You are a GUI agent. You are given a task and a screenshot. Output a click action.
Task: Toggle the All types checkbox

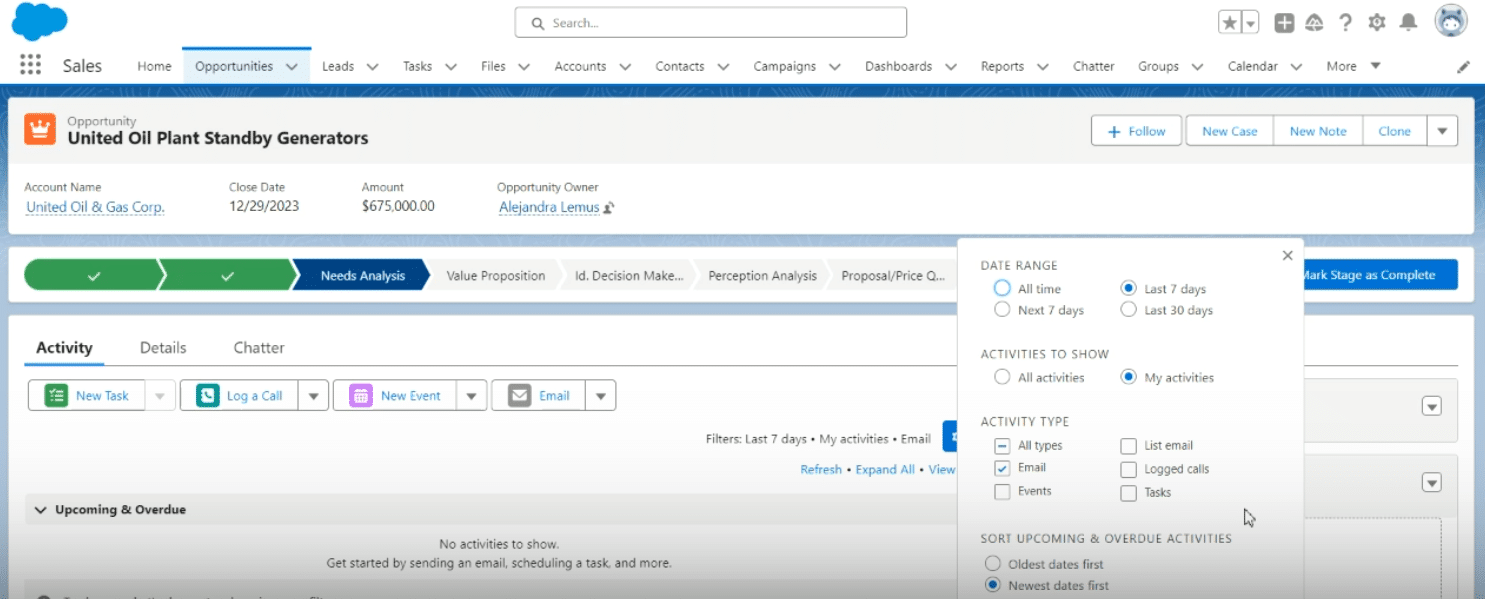(x=1002, y=445)
